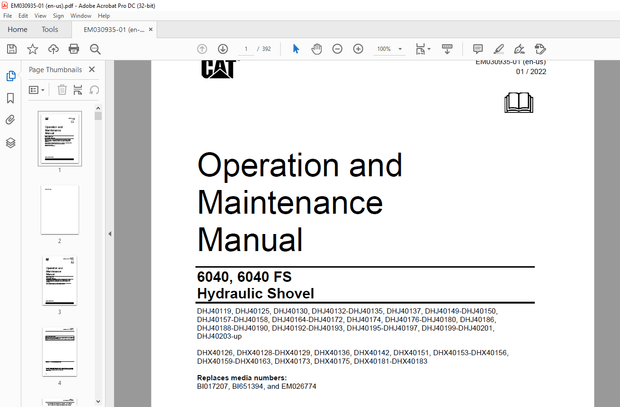Open the Layers panel

point(11,143)
